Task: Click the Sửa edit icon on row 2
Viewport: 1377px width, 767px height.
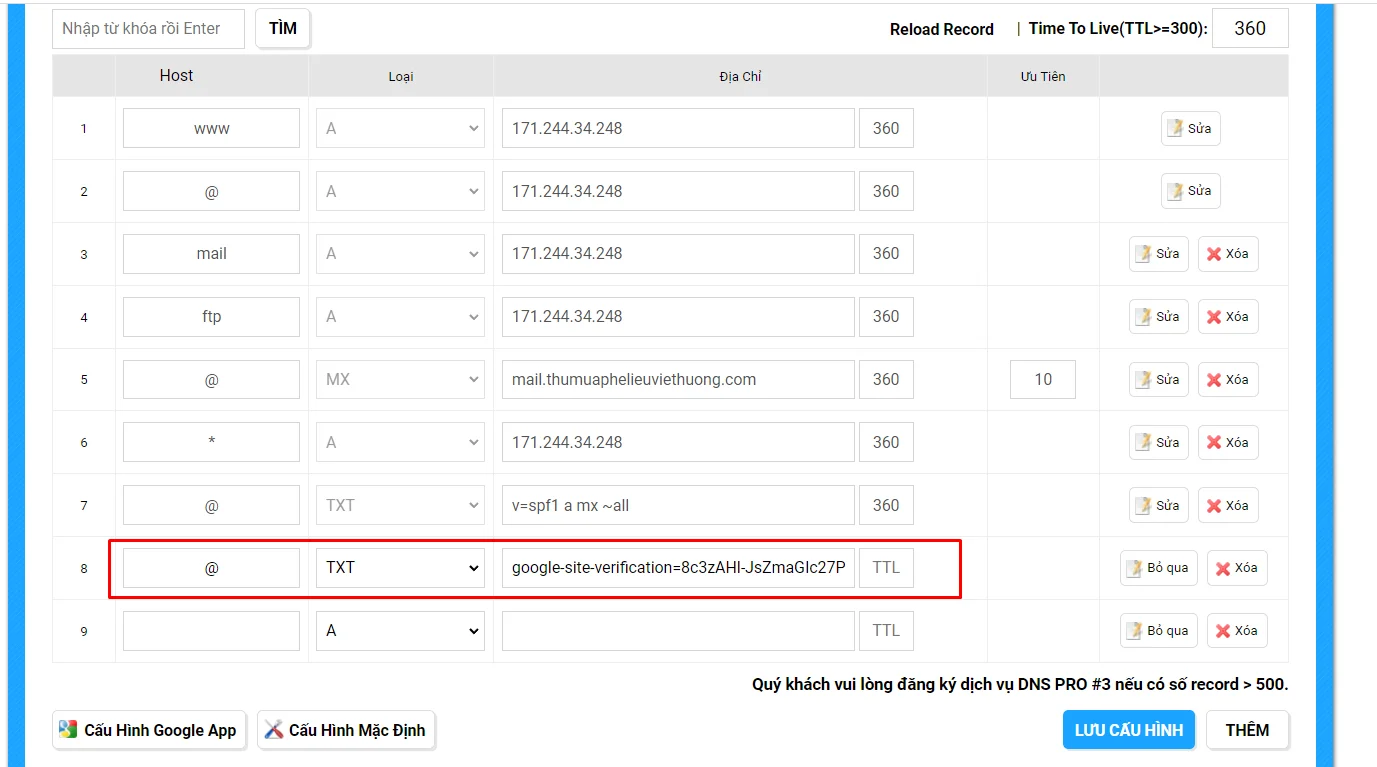Action: point(1190,190)
